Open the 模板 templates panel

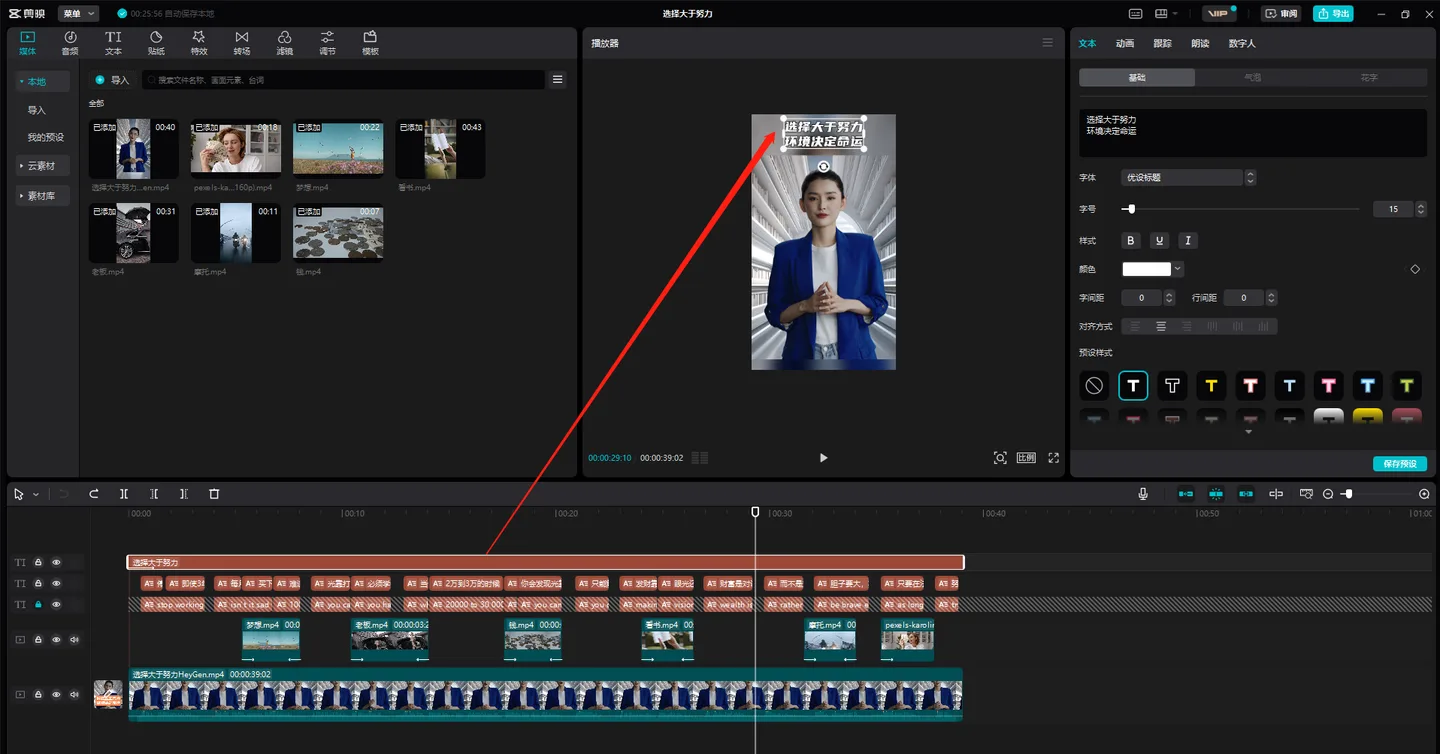tap(370, 43)
